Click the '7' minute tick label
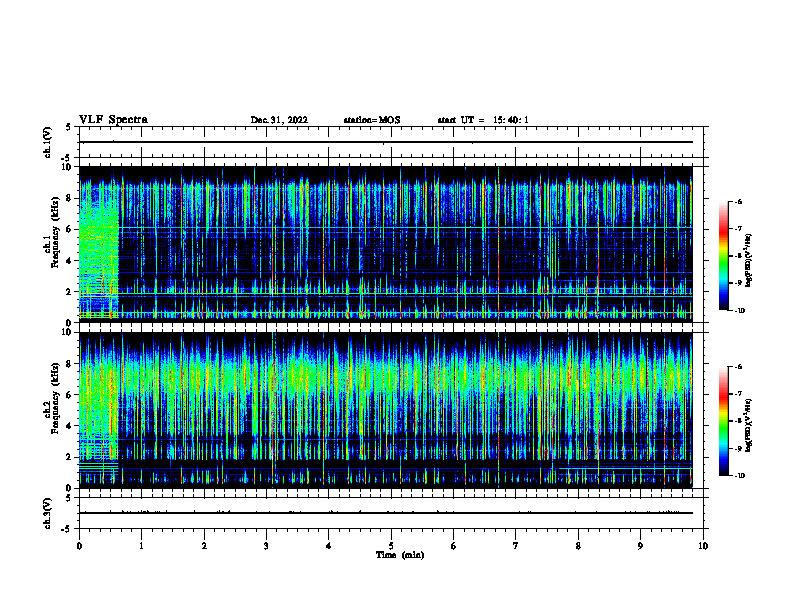The height and width of the screenshot is (612, 792). tap(516, 546)
